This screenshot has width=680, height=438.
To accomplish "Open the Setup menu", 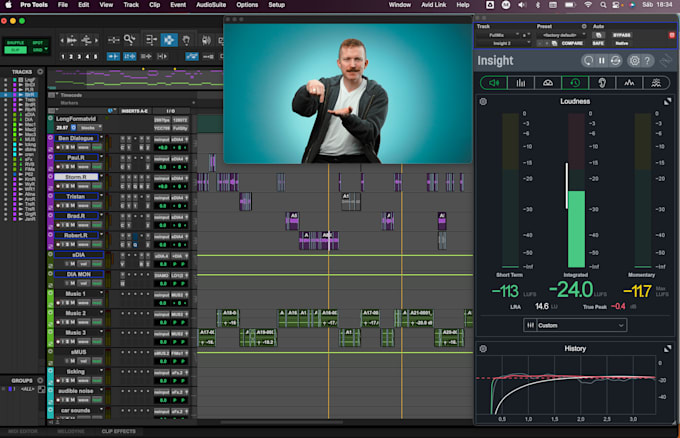I will tap(277, 5).
